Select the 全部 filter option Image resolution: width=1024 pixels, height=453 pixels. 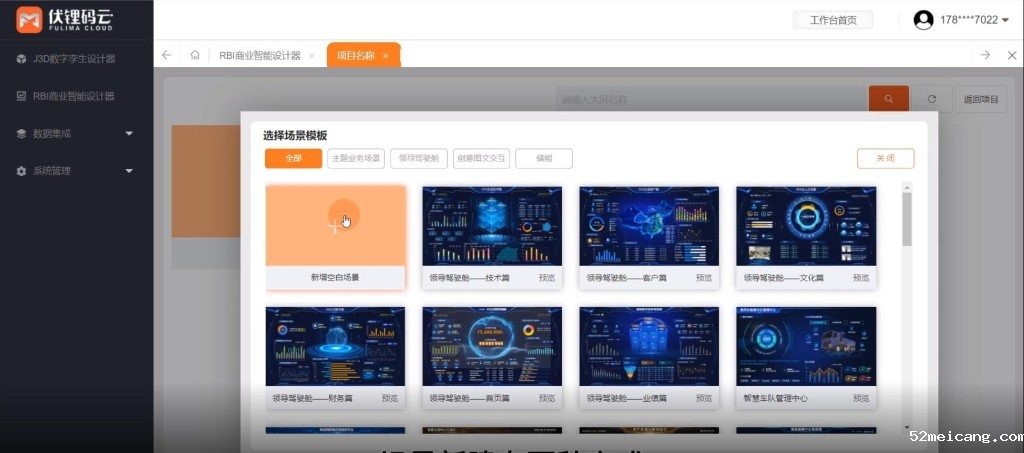pyautogui.click(x=293, y=158)
